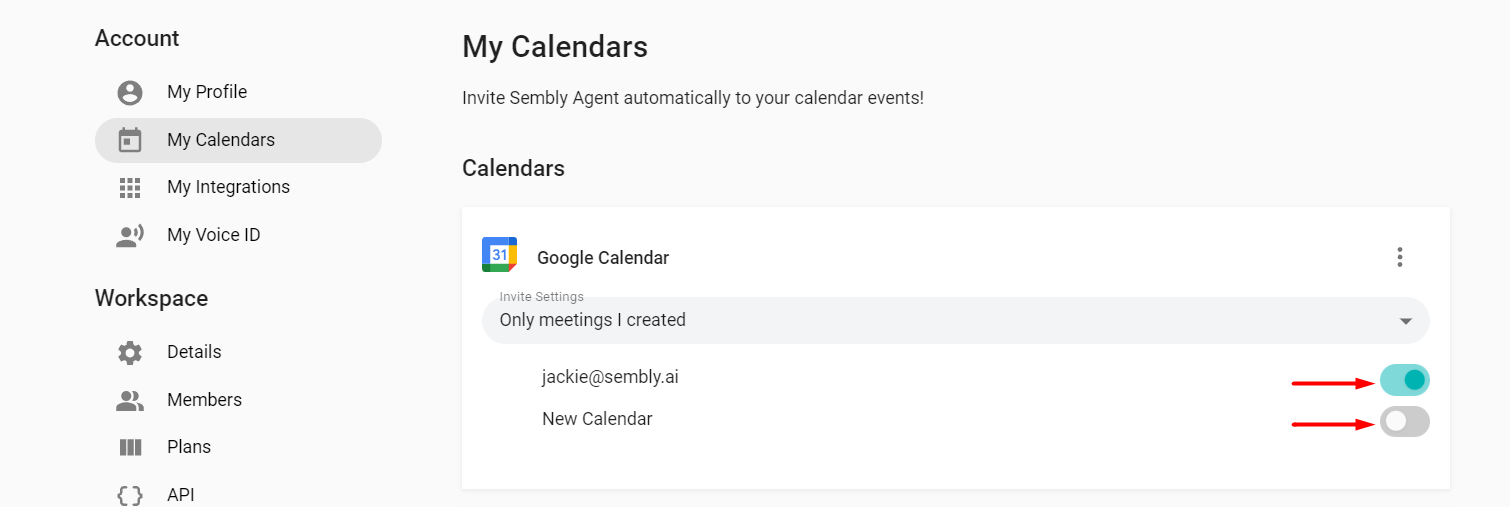Click the Google Calendar logo icon
1510x507 pixels.
[499, 255]
